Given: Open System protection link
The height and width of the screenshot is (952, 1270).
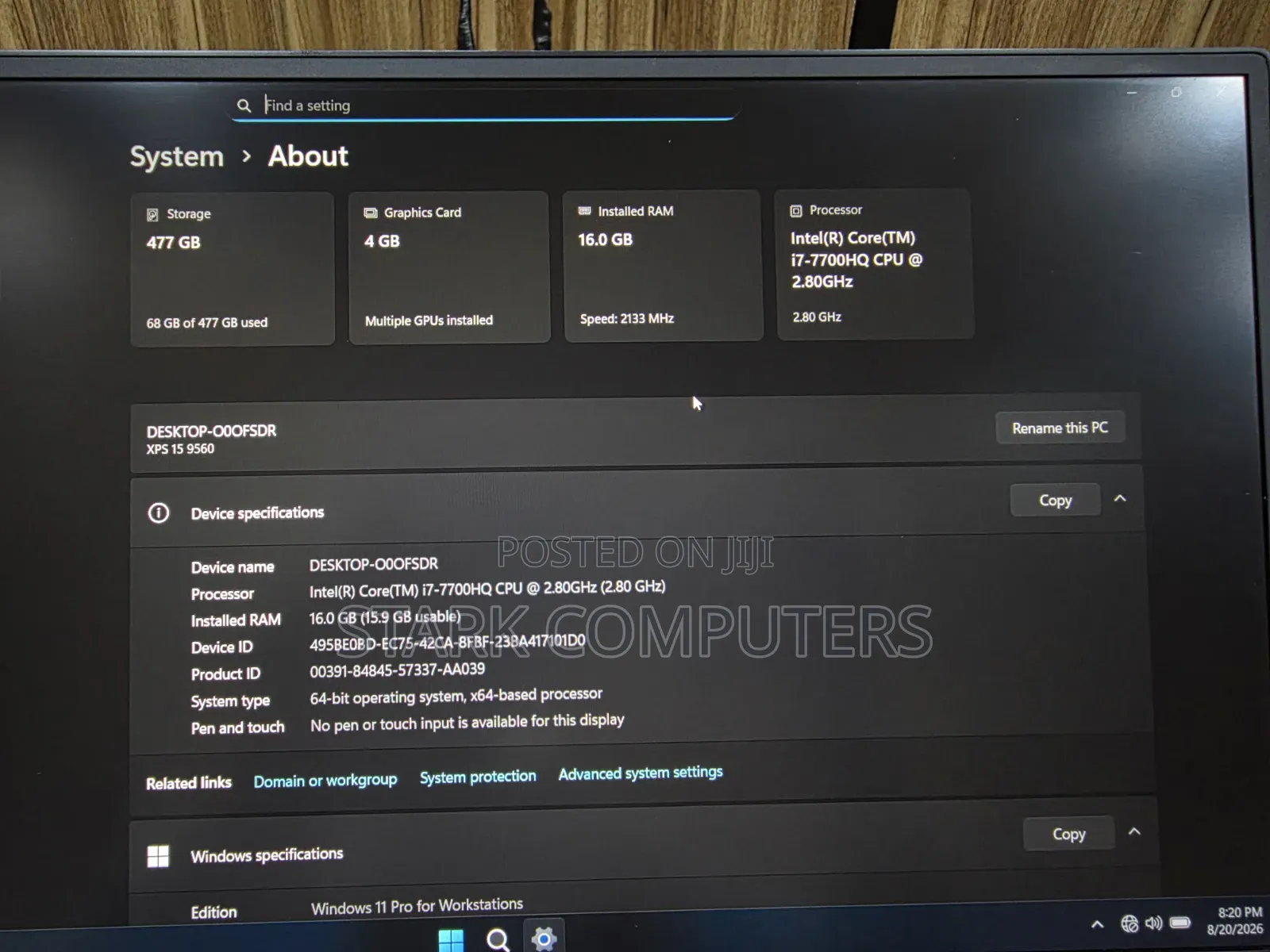Looking at the screenshot, I should (478, 777).
